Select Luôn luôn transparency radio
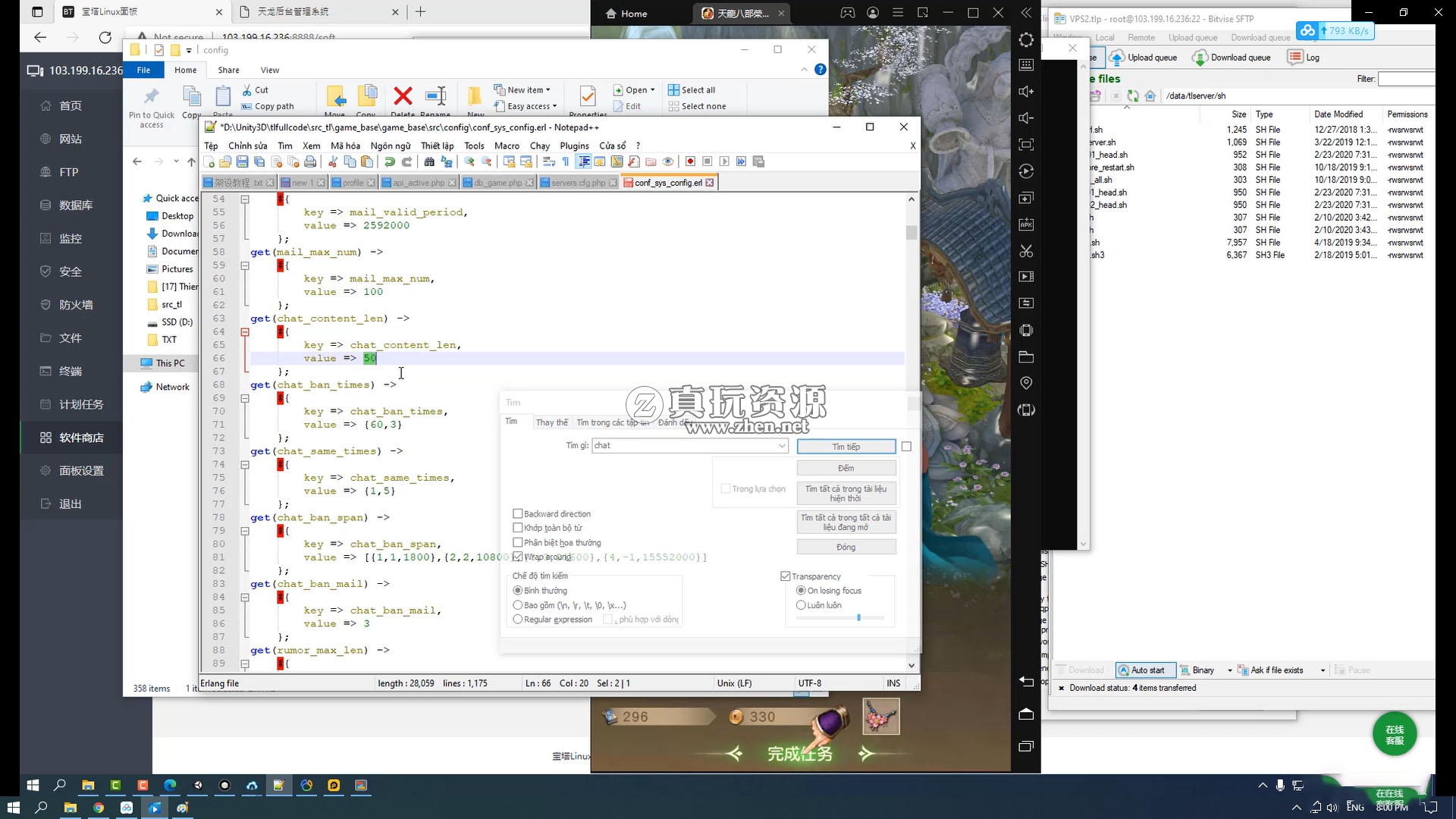The image size is (1456, 819). coord(801,605)
